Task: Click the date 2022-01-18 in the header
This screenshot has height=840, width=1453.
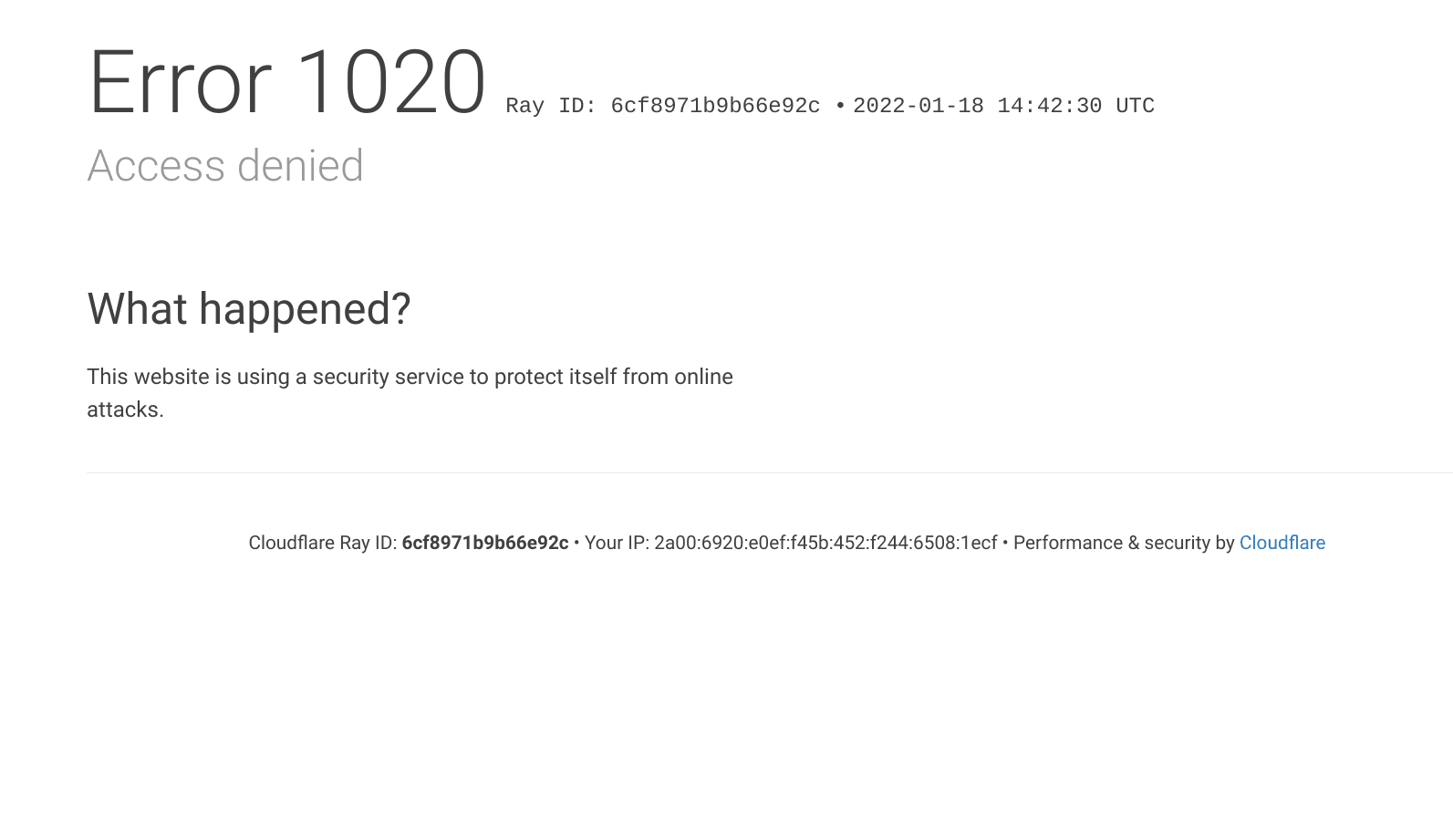Action: (x=918, y=106)
